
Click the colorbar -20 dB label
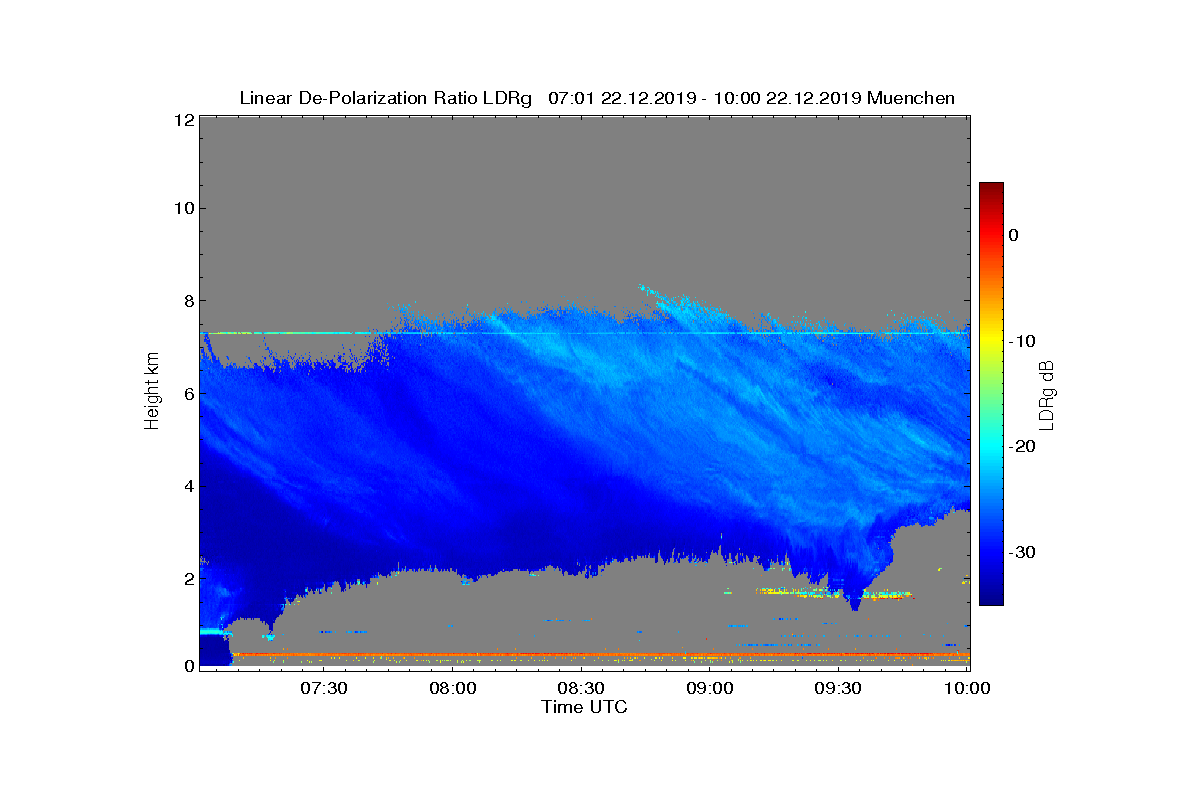click(x=1021, y=447)
